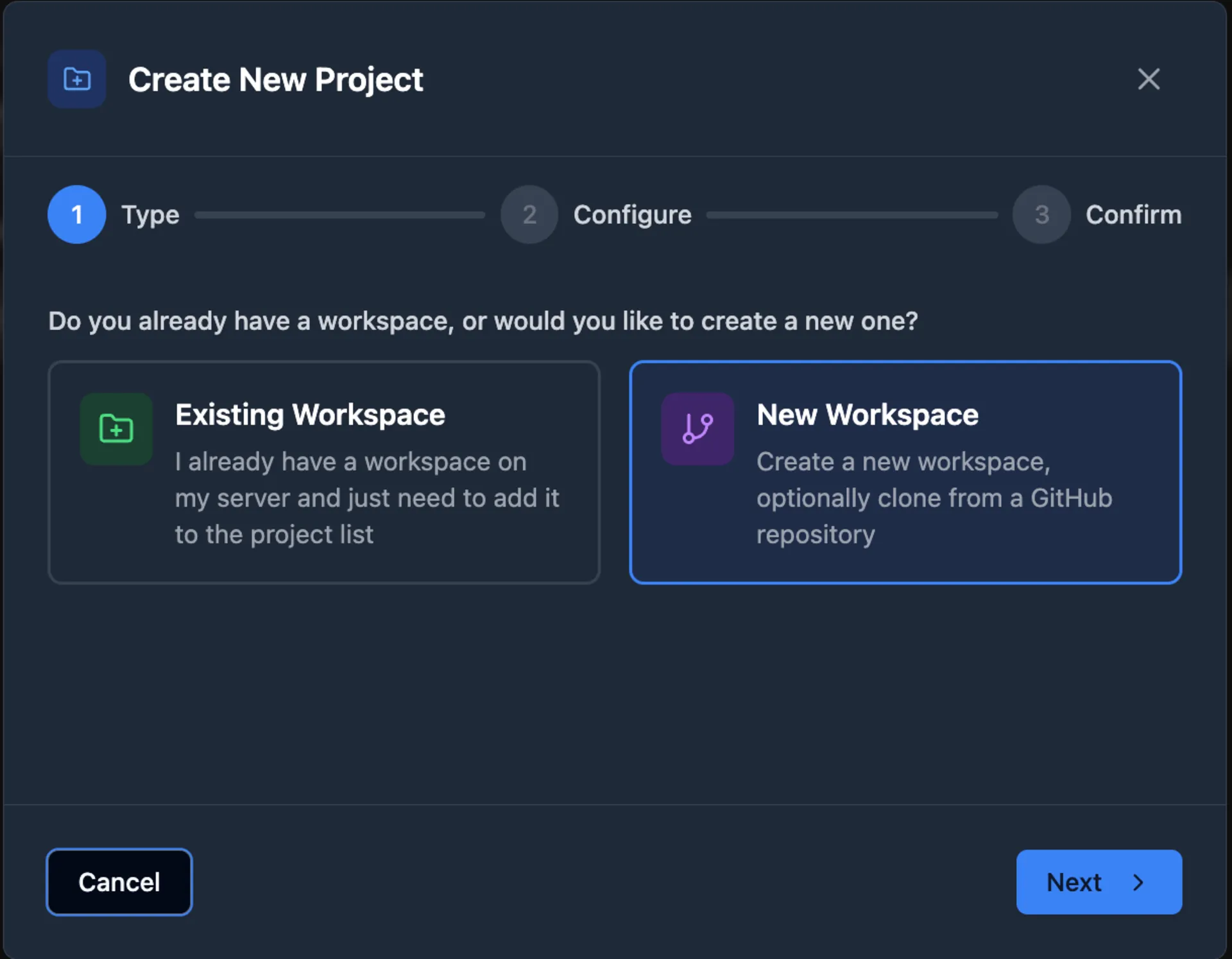The width and height of the screenshot is (1232, 959).
Task: Click the step 1 Type circle indicator
Action: click(76, 214)
